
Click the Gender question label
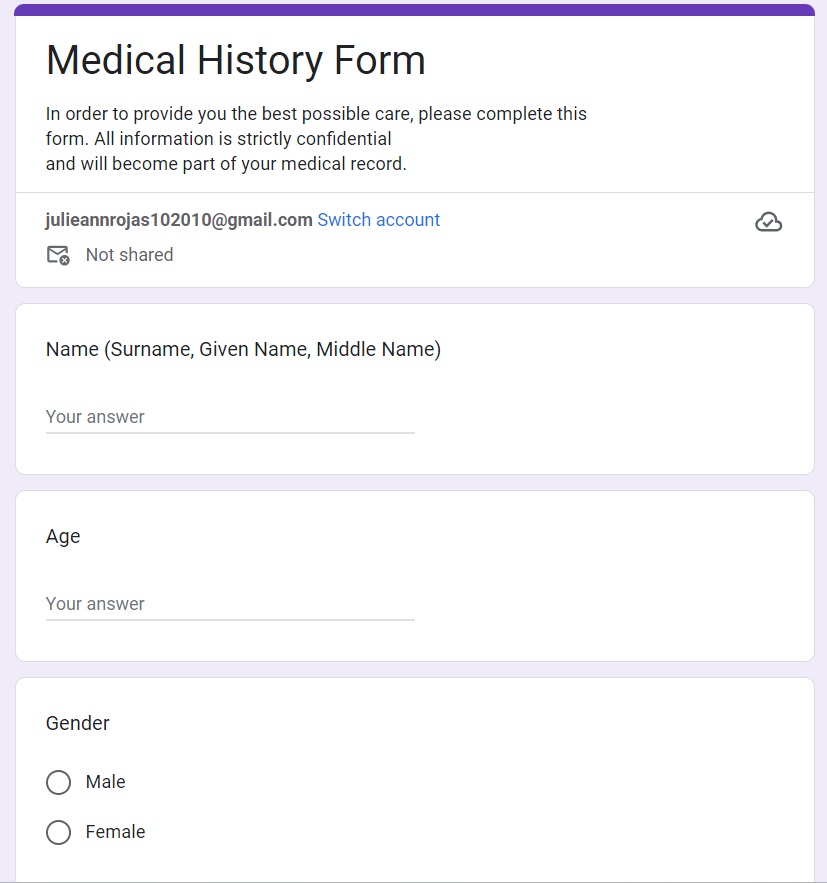[x=78, y=723]
